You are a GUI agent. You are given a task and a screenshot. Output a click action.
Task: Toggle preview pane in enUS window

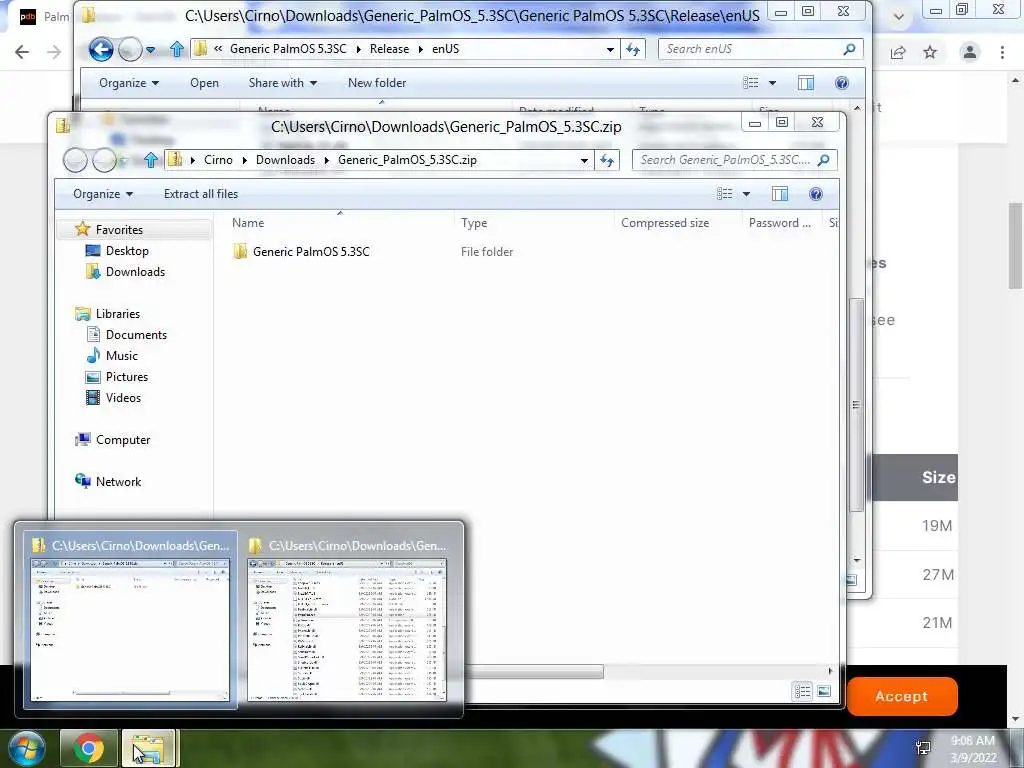[x=806, y=83]
